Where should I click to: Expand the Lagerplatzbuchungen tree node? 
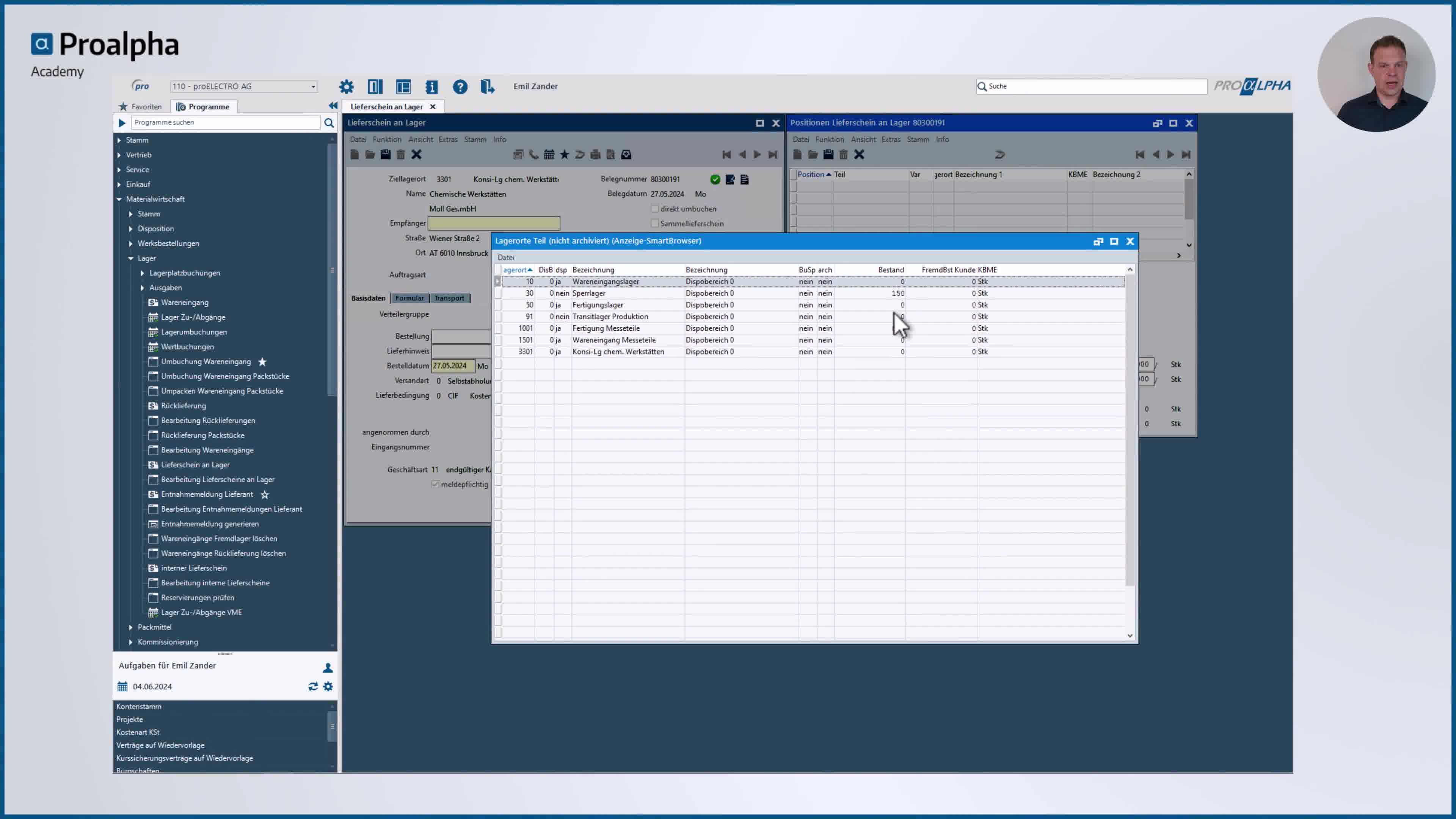143,273
